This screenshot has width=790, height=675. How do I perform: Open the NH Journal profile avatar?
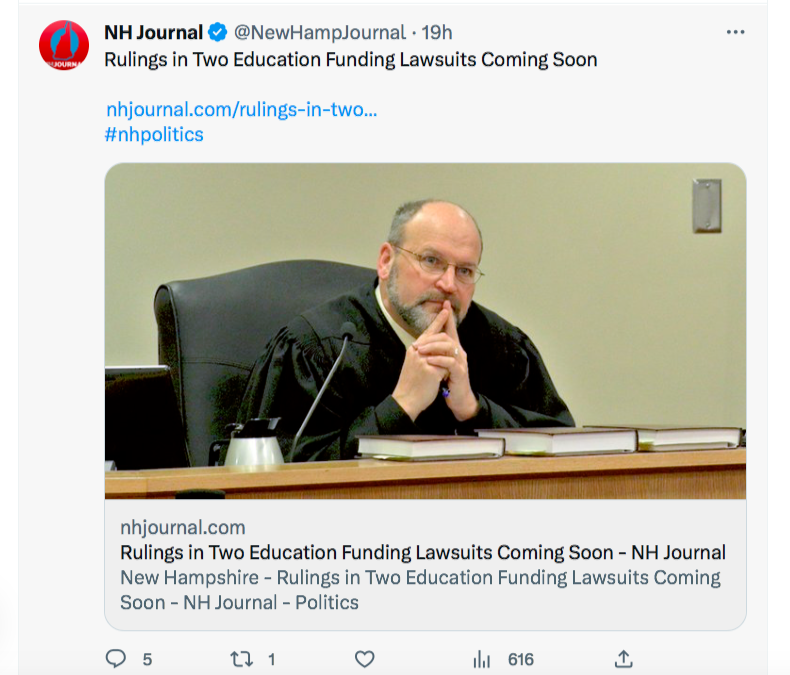tap(64, 45)
